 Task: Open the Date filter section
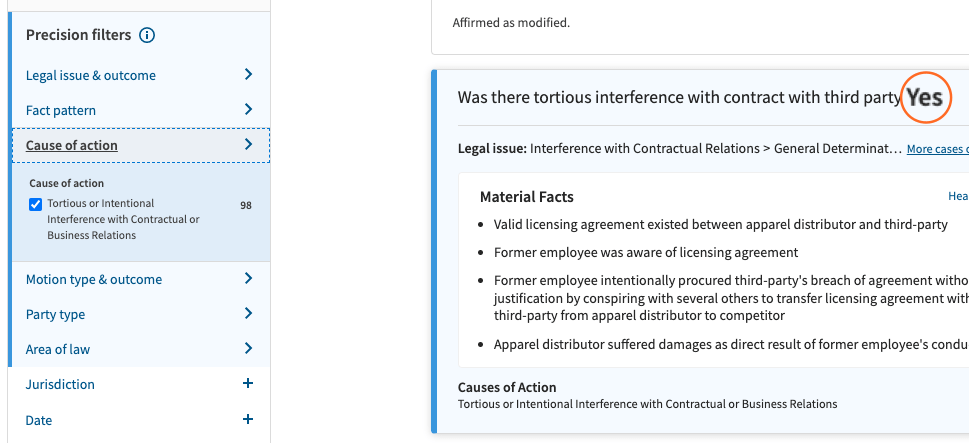(39, 420)
